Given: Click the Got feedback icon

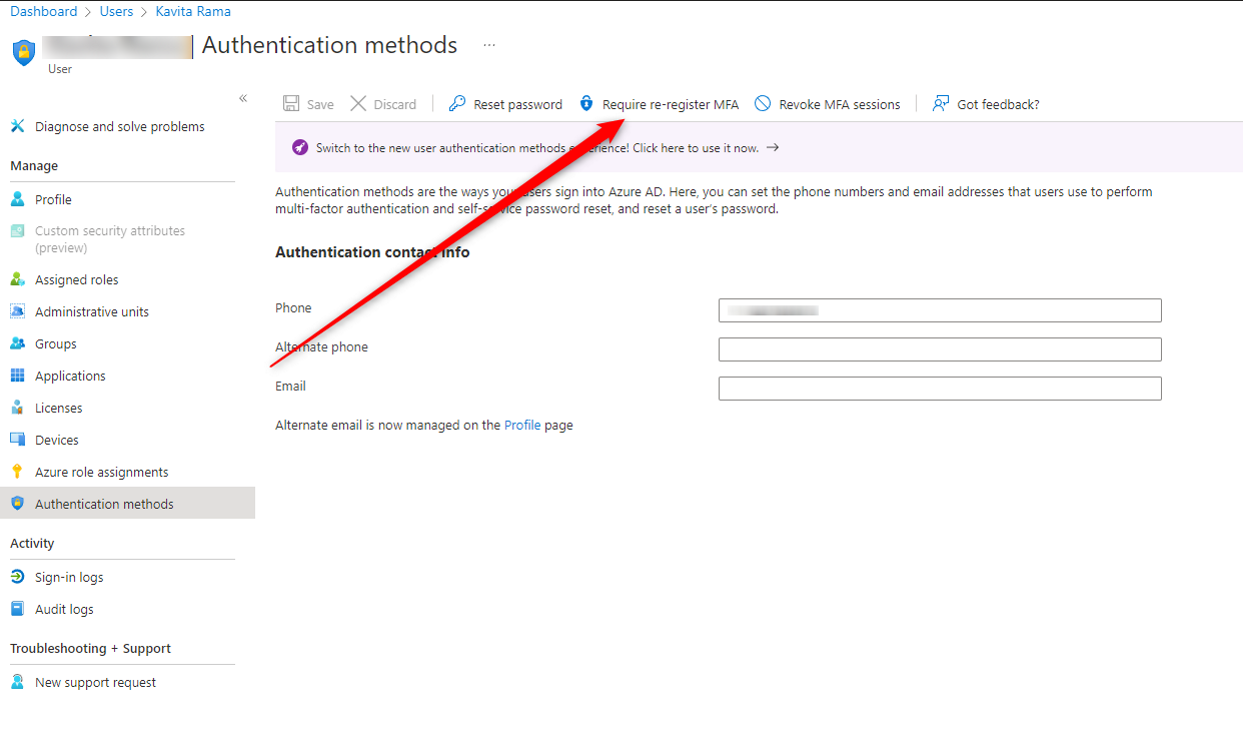Looking at the screenshot, I should 940,104.
